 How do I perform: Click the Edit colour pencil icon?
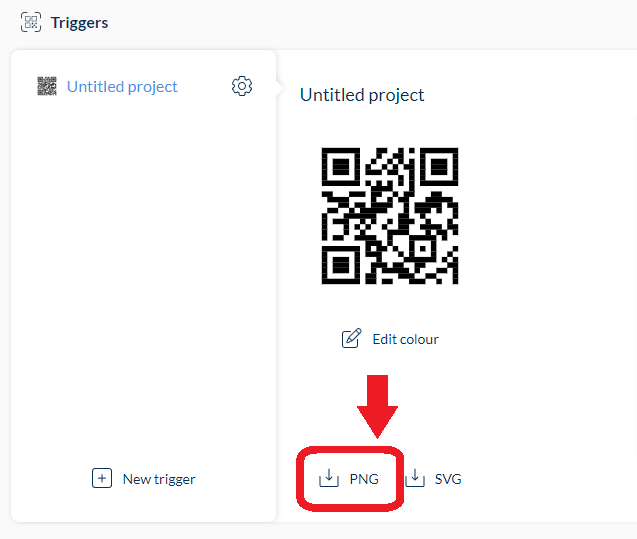click(351, 338)
